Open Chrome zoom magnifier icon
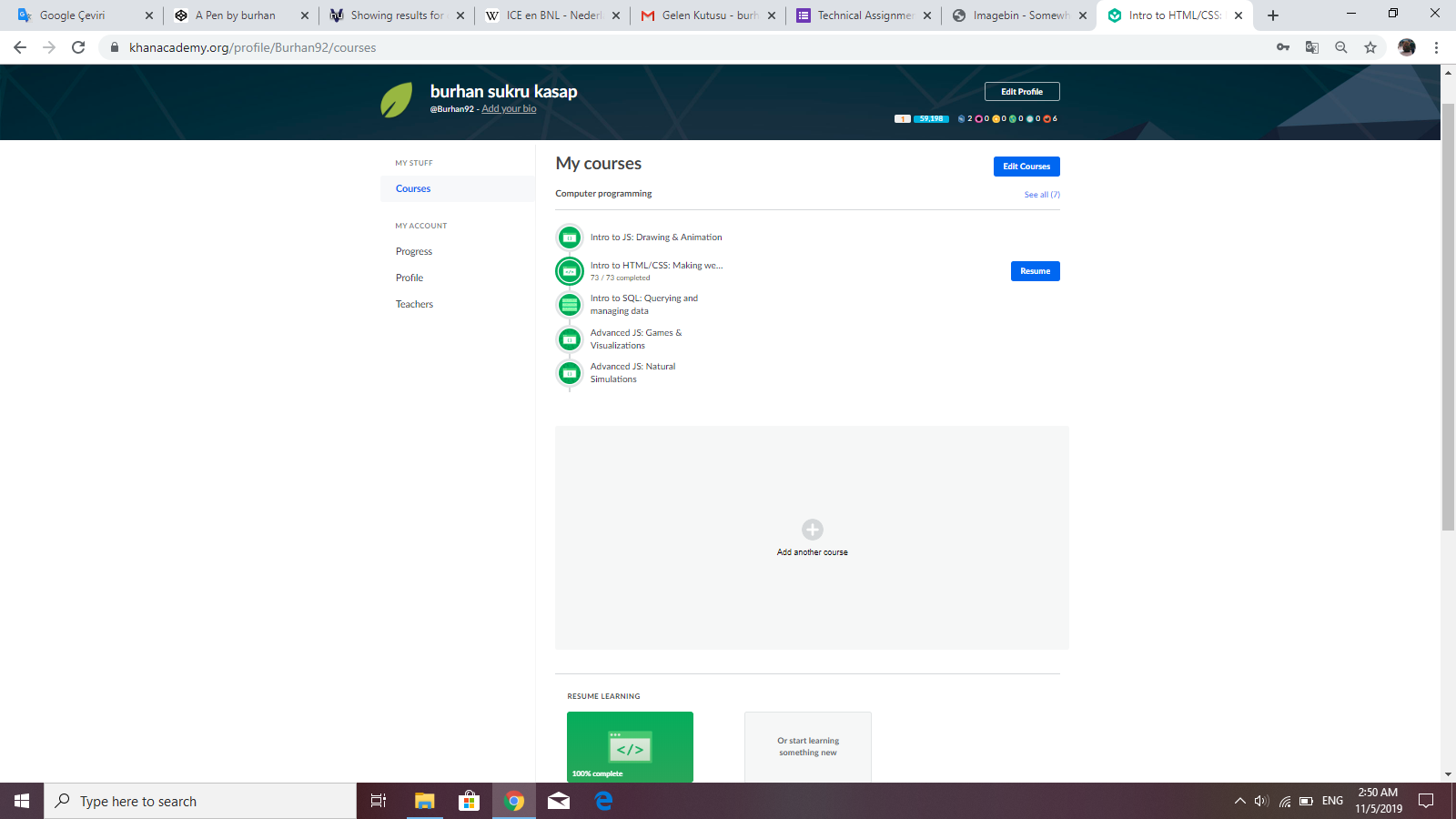 coord(1341,47)
